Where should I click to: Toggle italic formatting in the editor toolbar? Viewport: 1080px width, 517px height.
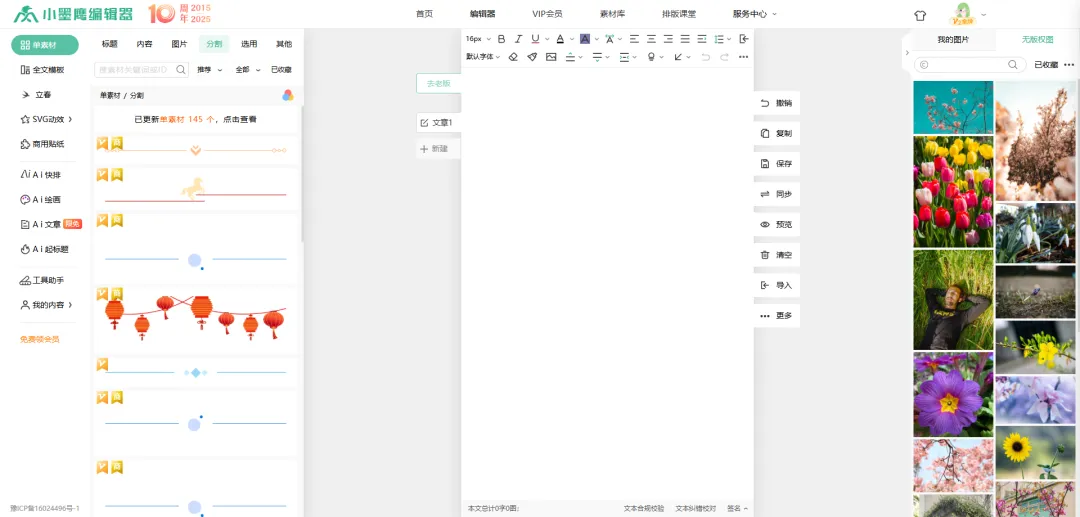(519, 39)
